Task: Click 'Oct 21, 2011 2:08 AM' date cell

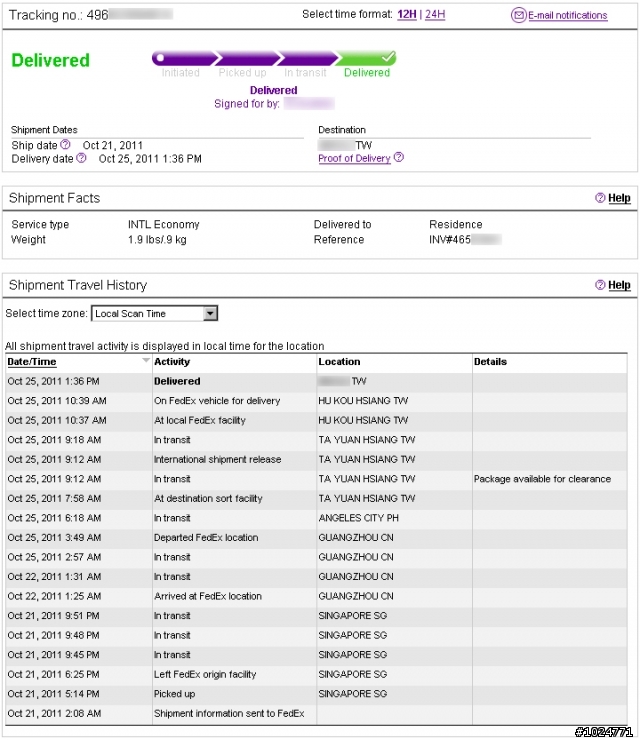Action: click(x=54, y=714)
